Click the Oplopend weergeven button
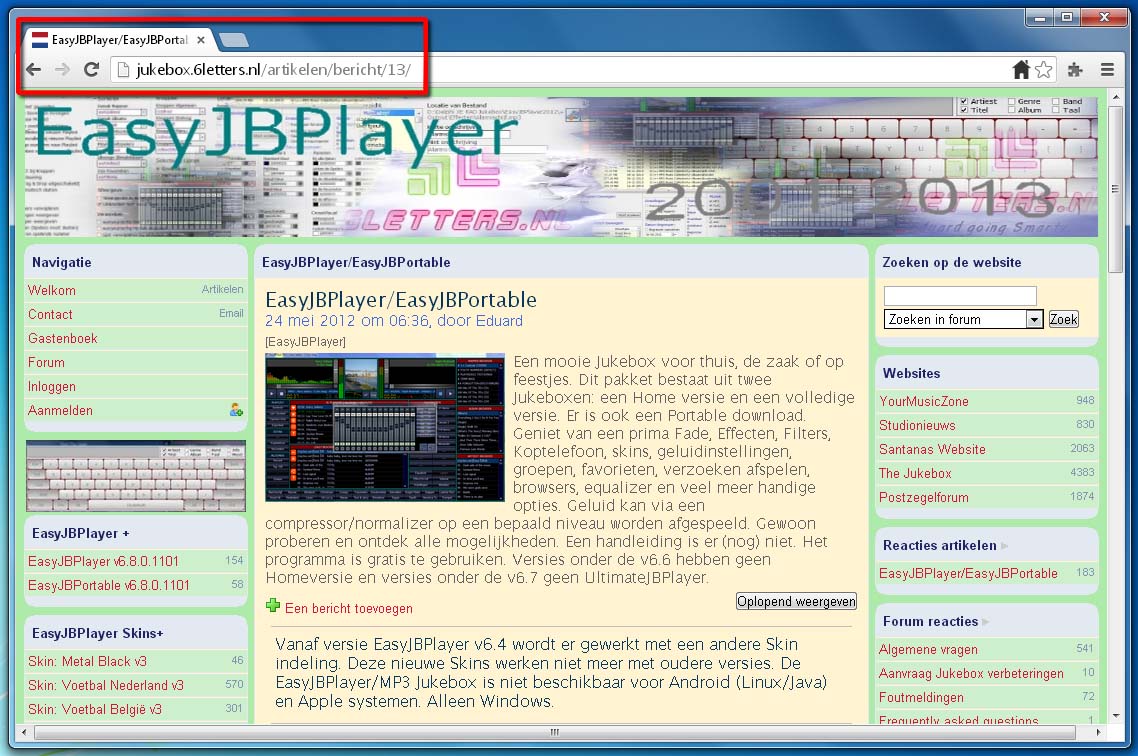This screenshot has width=1138, height=756. coord(796,601)
